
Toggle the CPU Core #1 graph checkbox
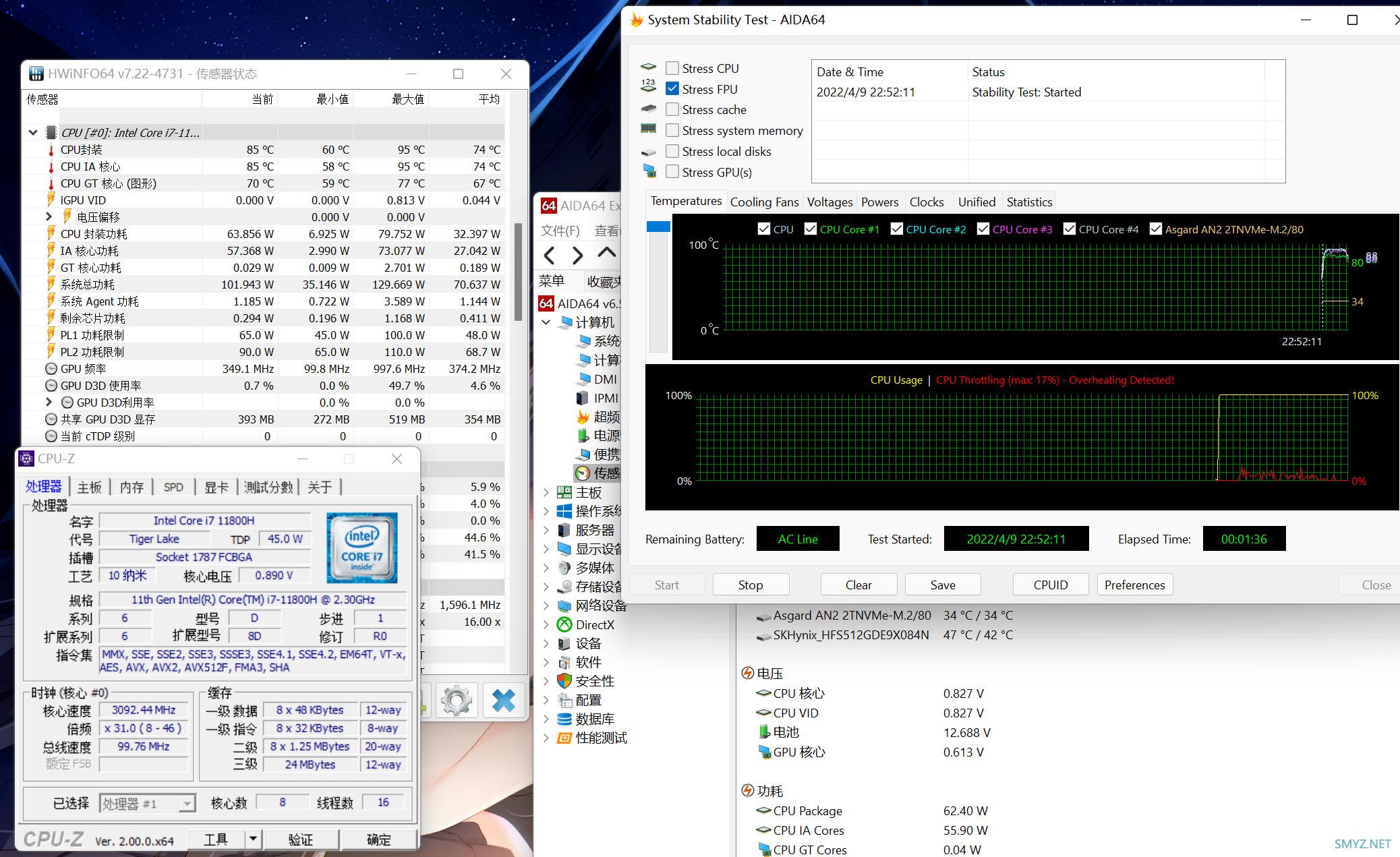coord(811,229)
